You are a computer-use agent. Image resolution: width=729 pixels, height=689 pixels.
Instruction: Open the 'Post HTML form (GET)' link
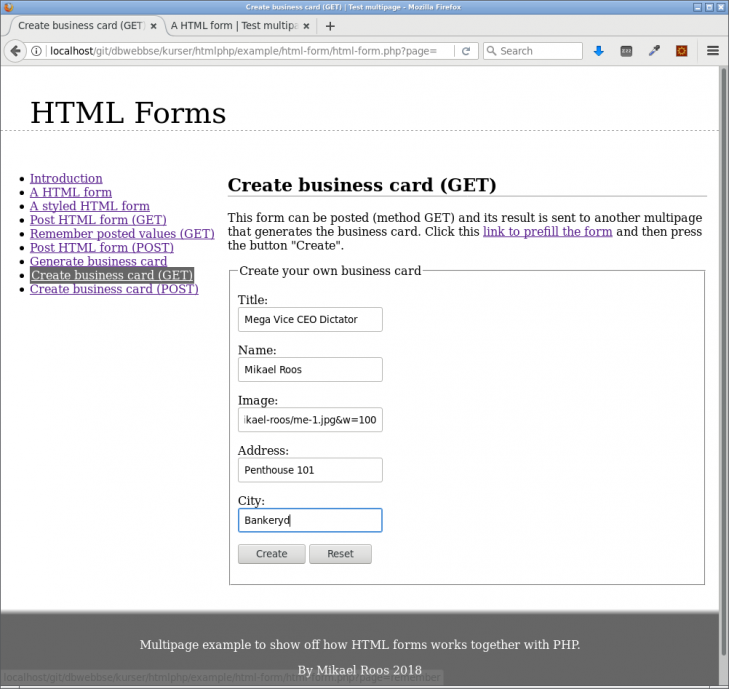[x=98, y=220]
